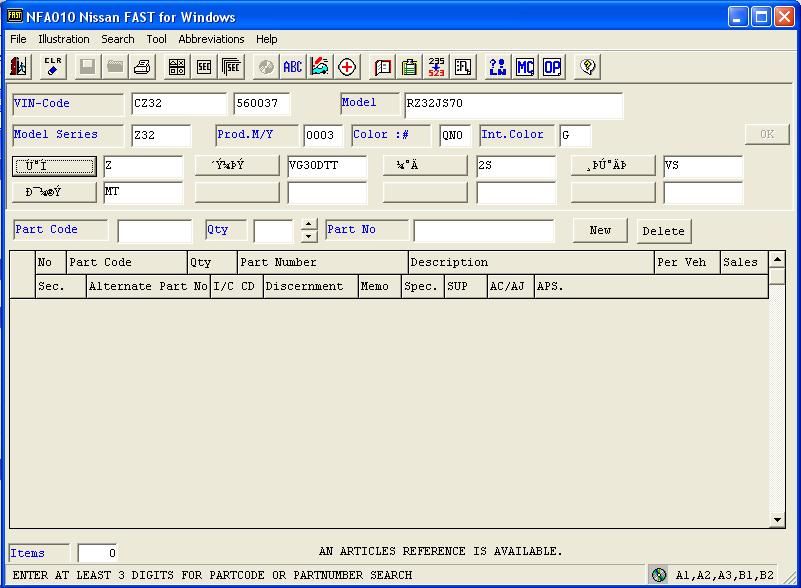The width and height of the screenshot is (801, 588).
Task: Click the CLR clear eraser icon
Action: click(x=53, y=67)
